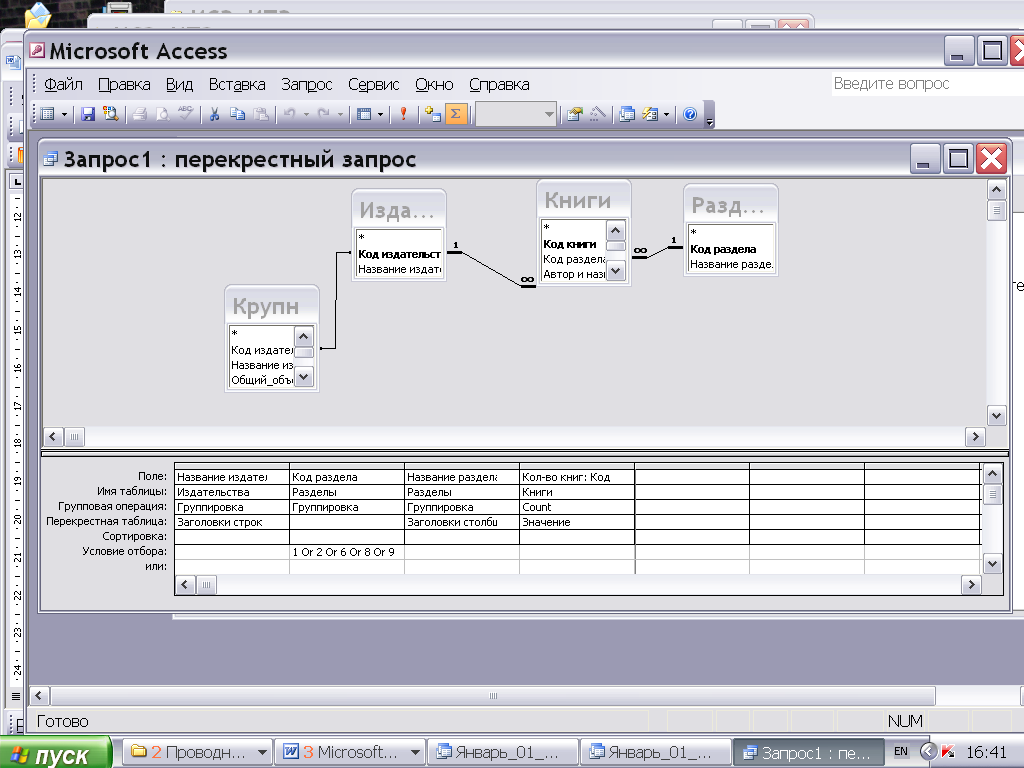
Task: Select the Книги table title bar
Action: click(x=584, y=200)
